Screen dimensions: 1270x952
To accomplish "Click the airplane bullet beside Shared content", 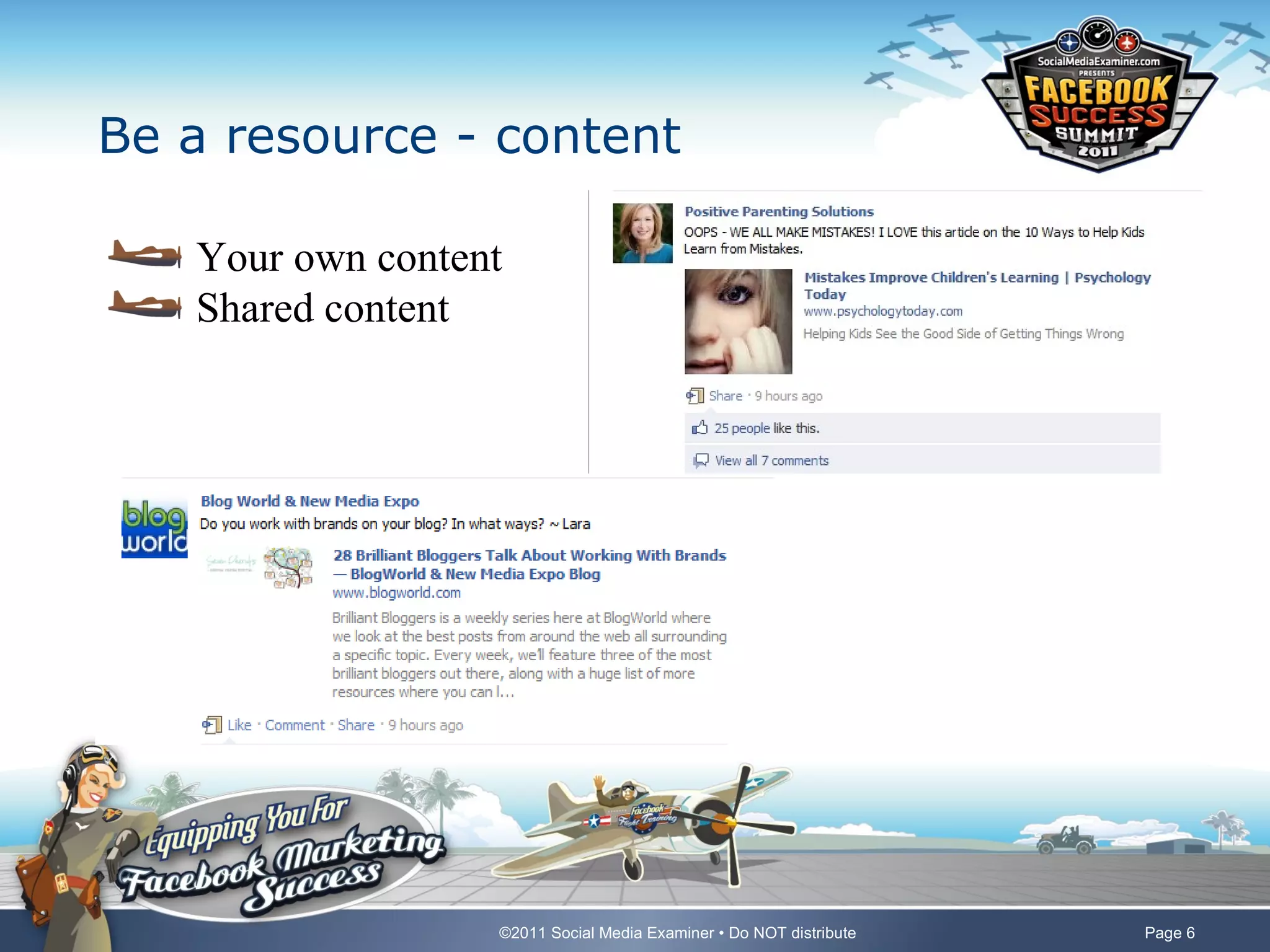I will 145,305.
